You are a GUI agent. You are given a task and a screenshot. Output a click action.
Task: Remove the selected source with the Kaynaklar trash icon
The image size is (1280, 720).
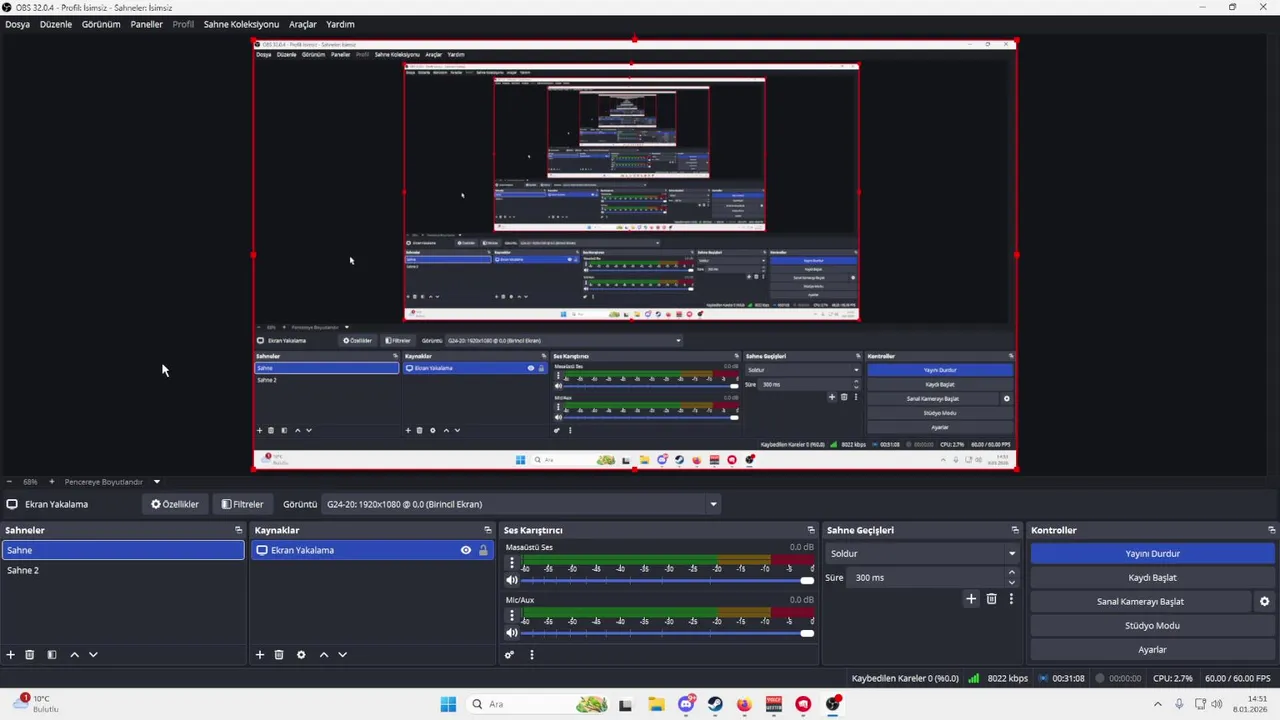pyautogui.click(x=279, y=655)
